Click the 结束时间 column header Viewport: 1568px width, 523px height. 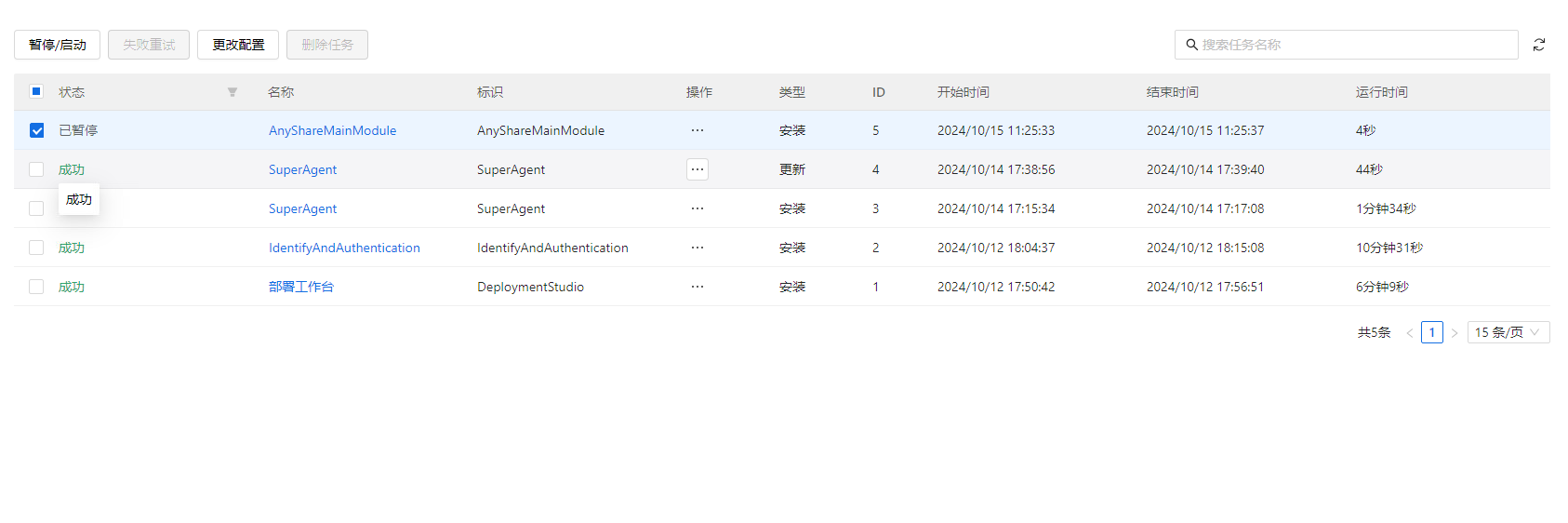click(x=1173, y=92)
